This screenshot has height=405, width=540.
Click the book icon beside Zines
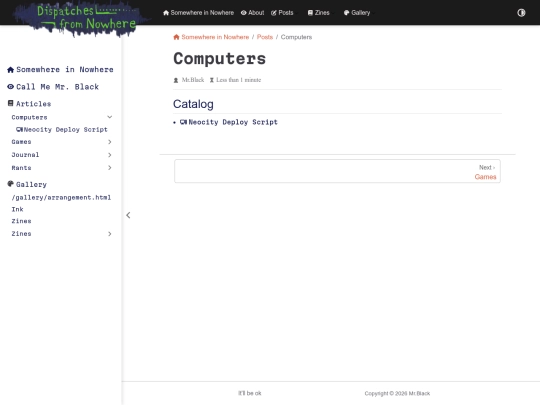pyautogui.click(x=310, y=13)
